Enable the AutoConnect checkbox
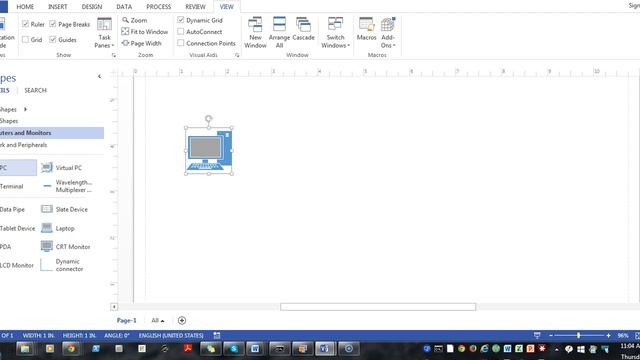 pyautogui.click(x=181, y=31)
